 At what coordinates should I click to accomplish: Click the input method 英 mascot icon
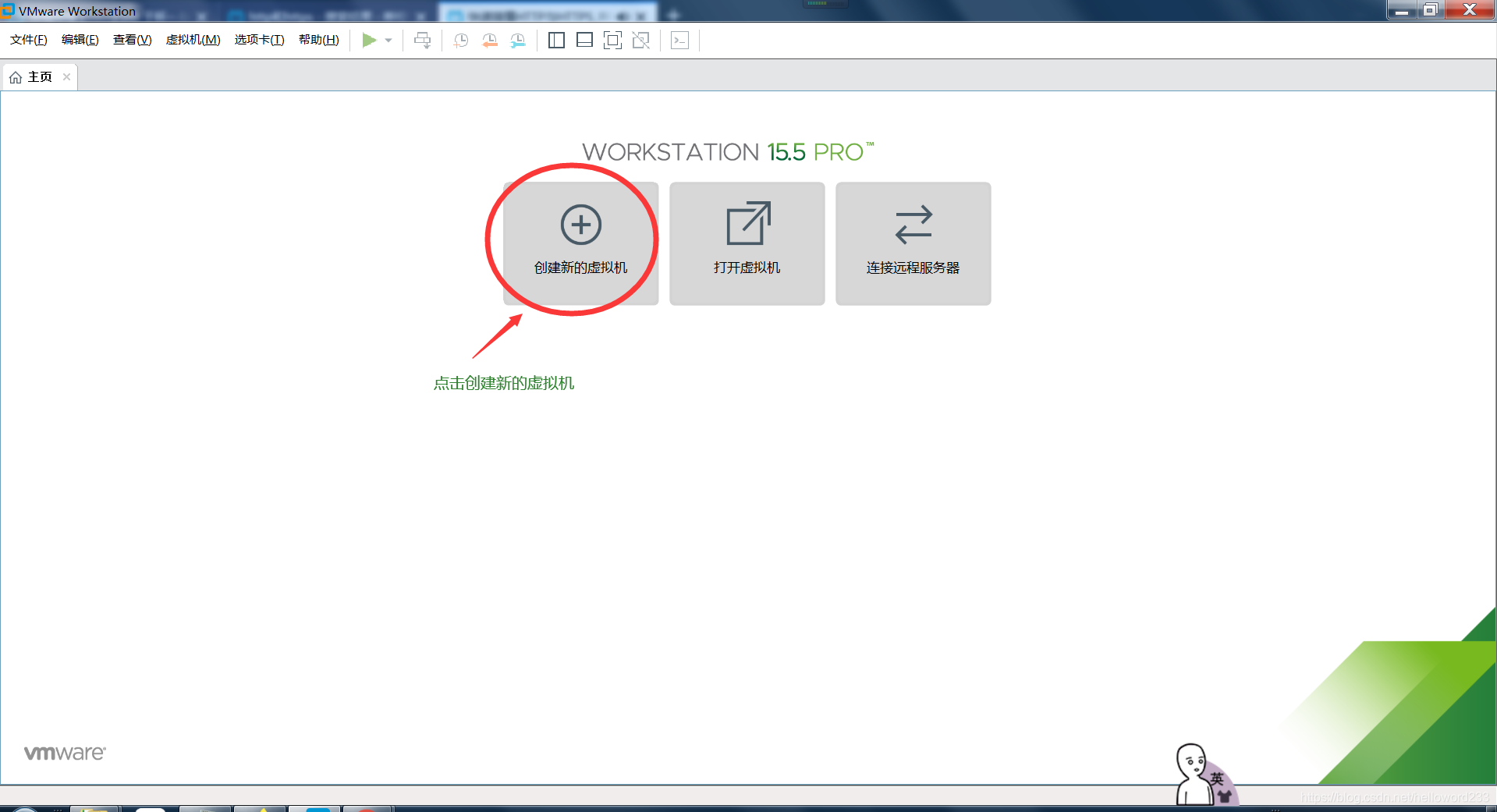pos(1205,775)
